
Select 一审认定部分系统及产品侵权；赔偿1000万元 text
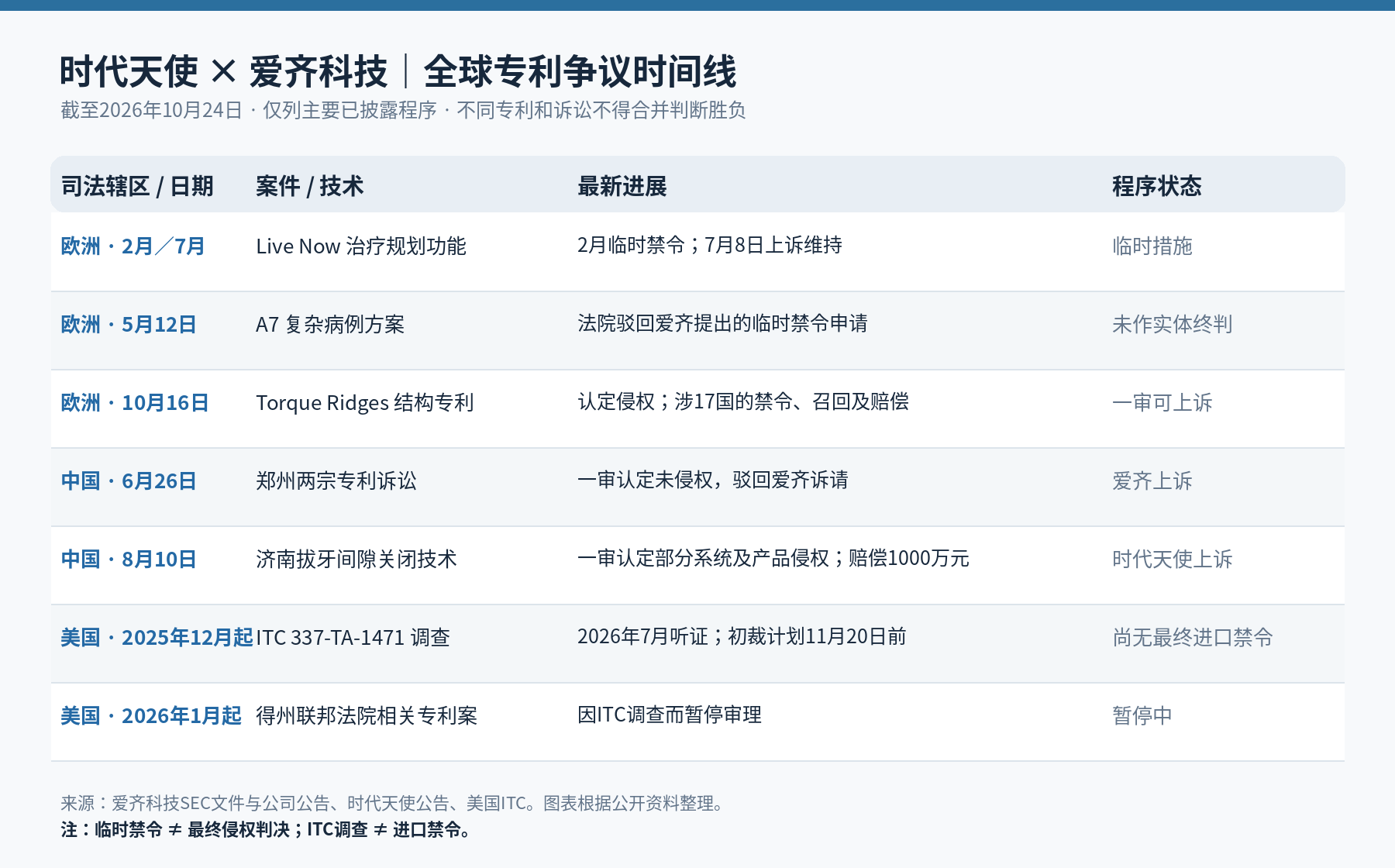[773, 558]
